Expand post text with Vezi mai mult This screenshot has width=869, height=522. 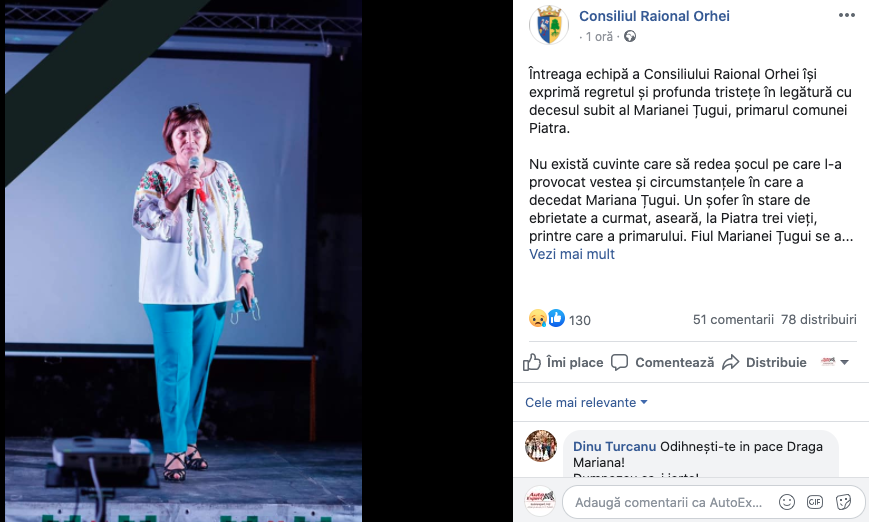pyautogui.click(x=572, y=254)
